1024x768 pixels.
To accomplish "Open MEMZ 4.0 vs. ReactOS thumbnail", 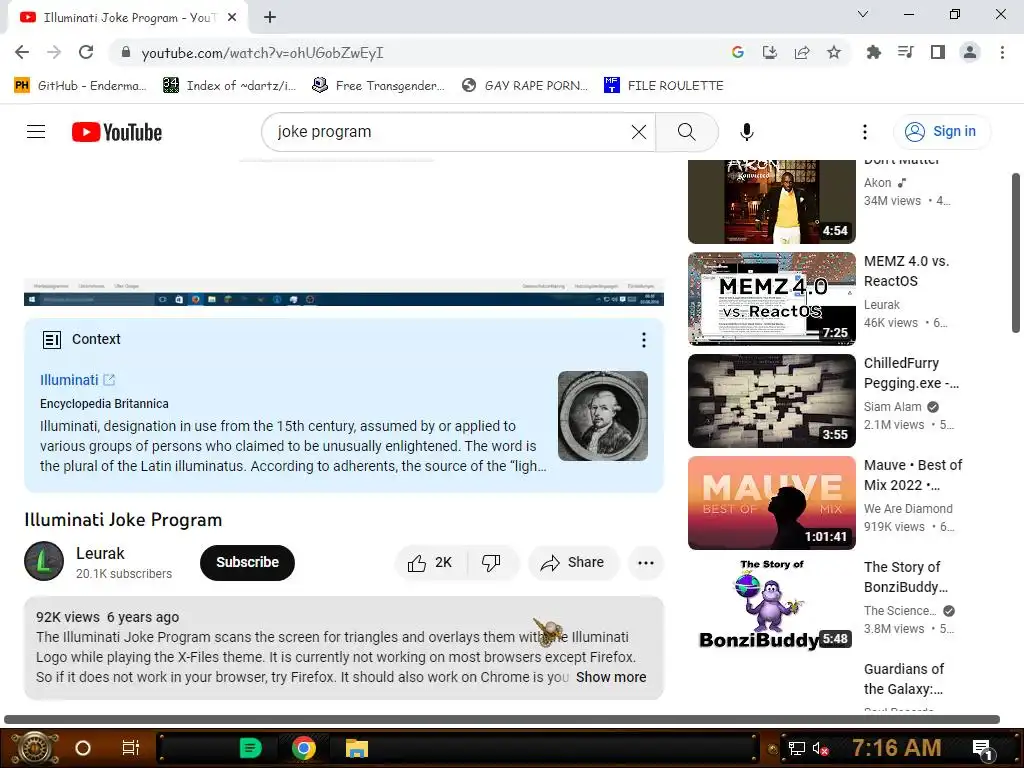I will [x=771, y=298].
